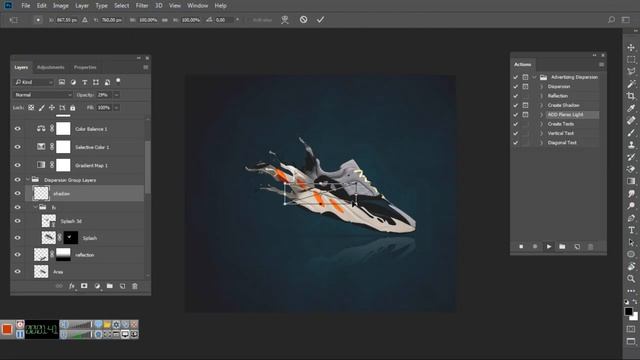
Task: Hide the Color Balance 1 layer
Action: click(18, 129)
